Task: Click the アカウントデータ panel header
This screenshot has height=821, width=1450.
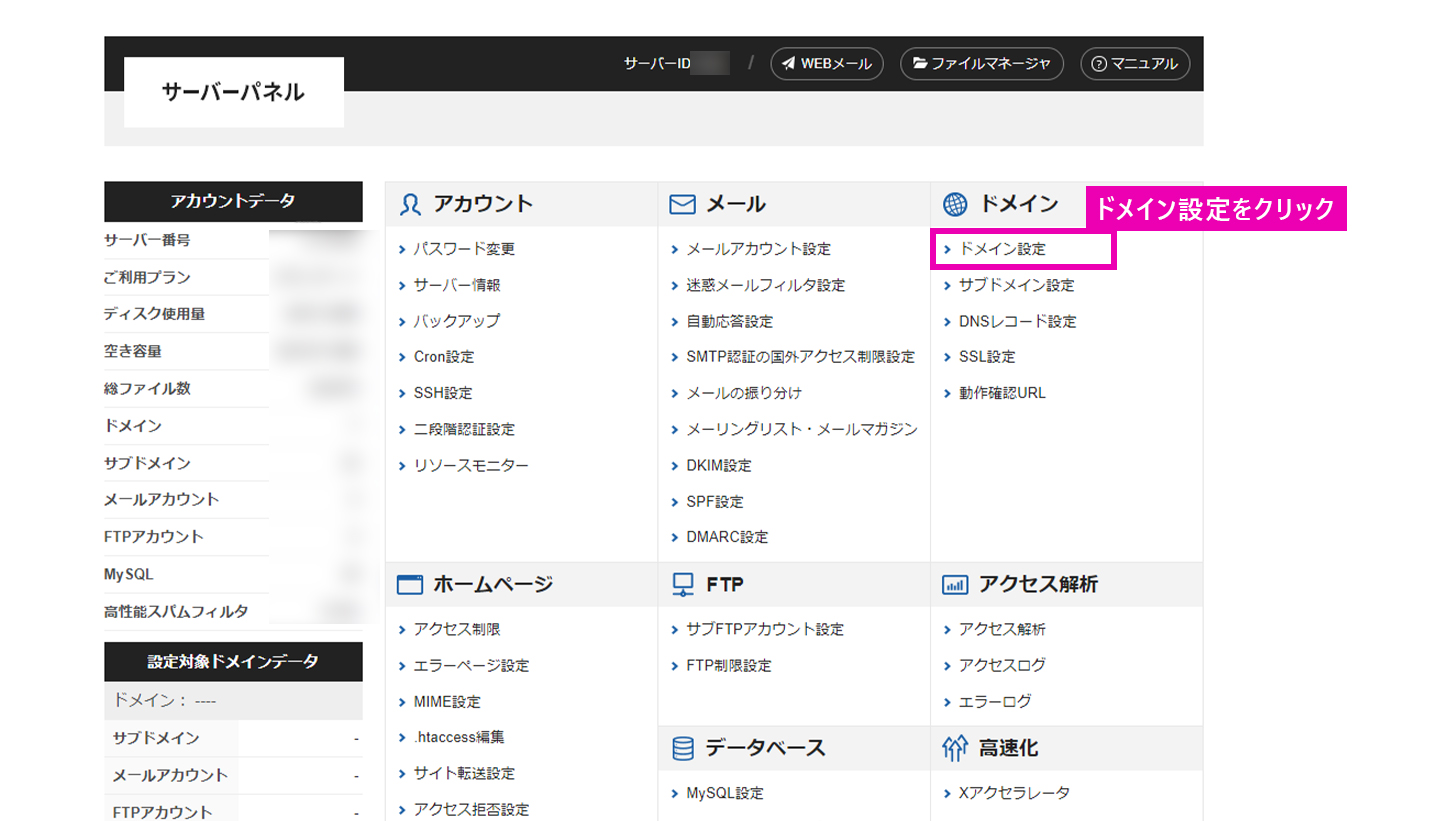Action: point(233,201)
